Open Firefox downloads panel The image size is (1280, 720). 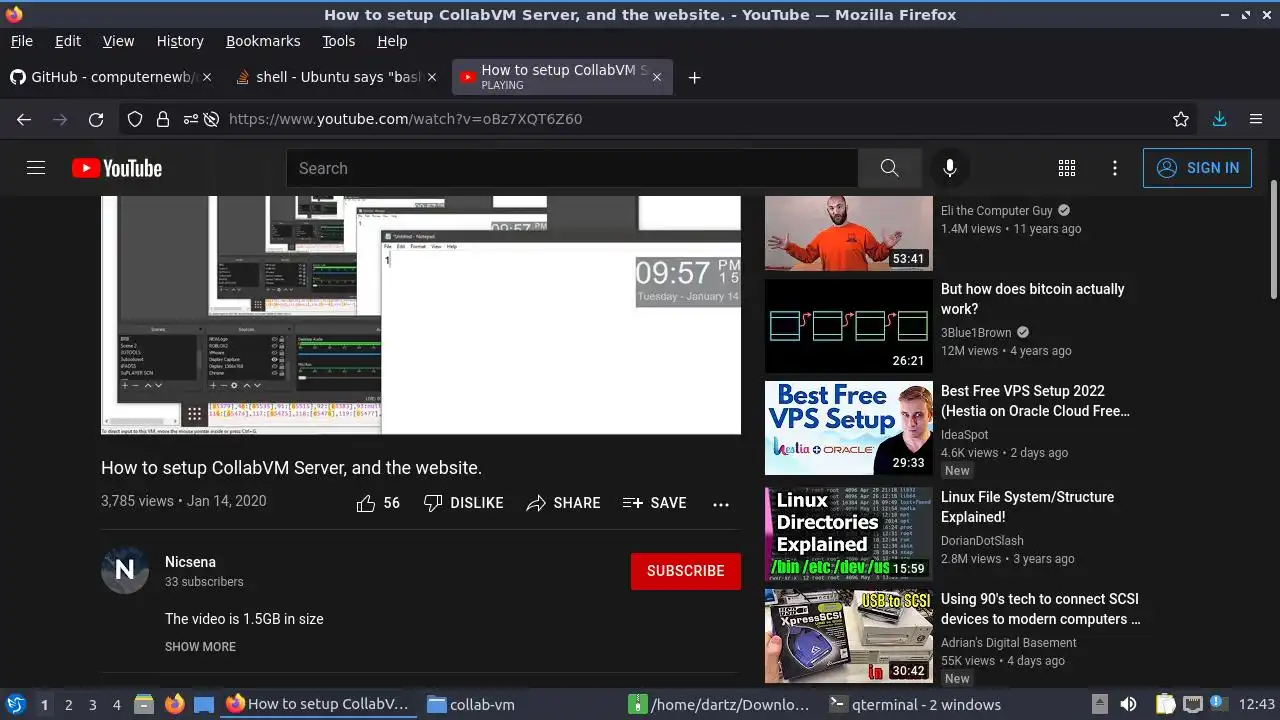(x=1219, y=119)
